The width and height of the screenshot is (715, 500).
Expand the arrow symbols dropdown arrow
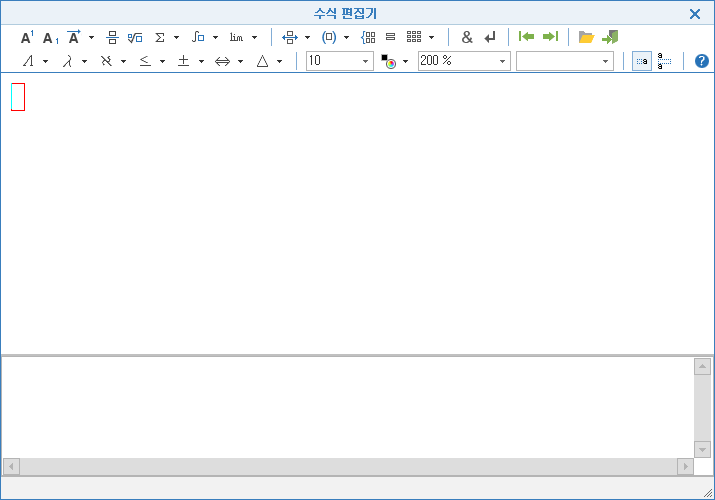pos(240,61)
